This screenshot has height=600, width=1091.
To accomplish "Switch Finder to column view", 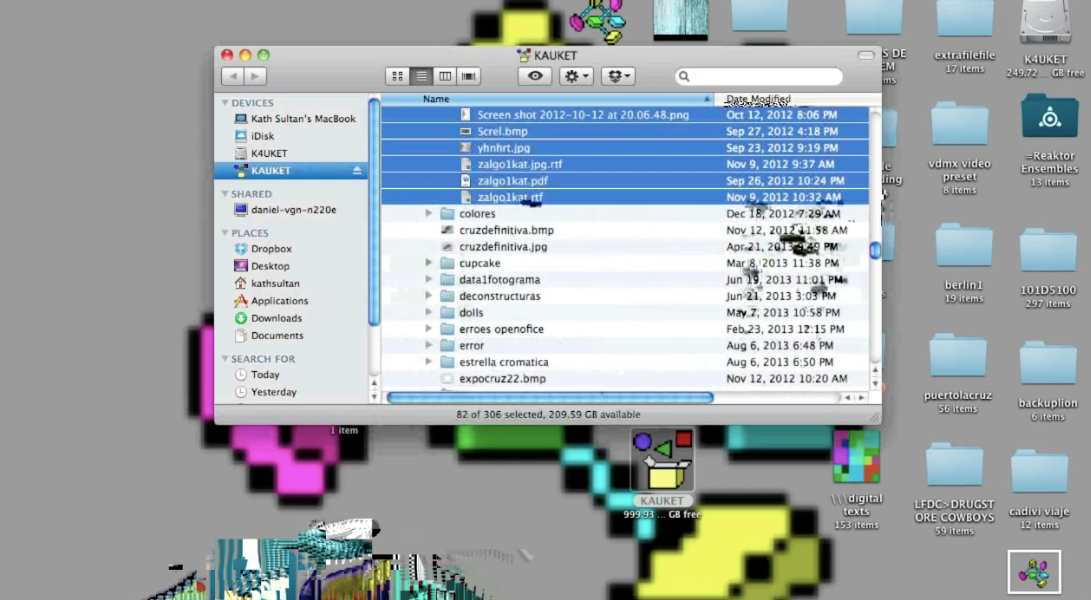I will coord(445,76).
